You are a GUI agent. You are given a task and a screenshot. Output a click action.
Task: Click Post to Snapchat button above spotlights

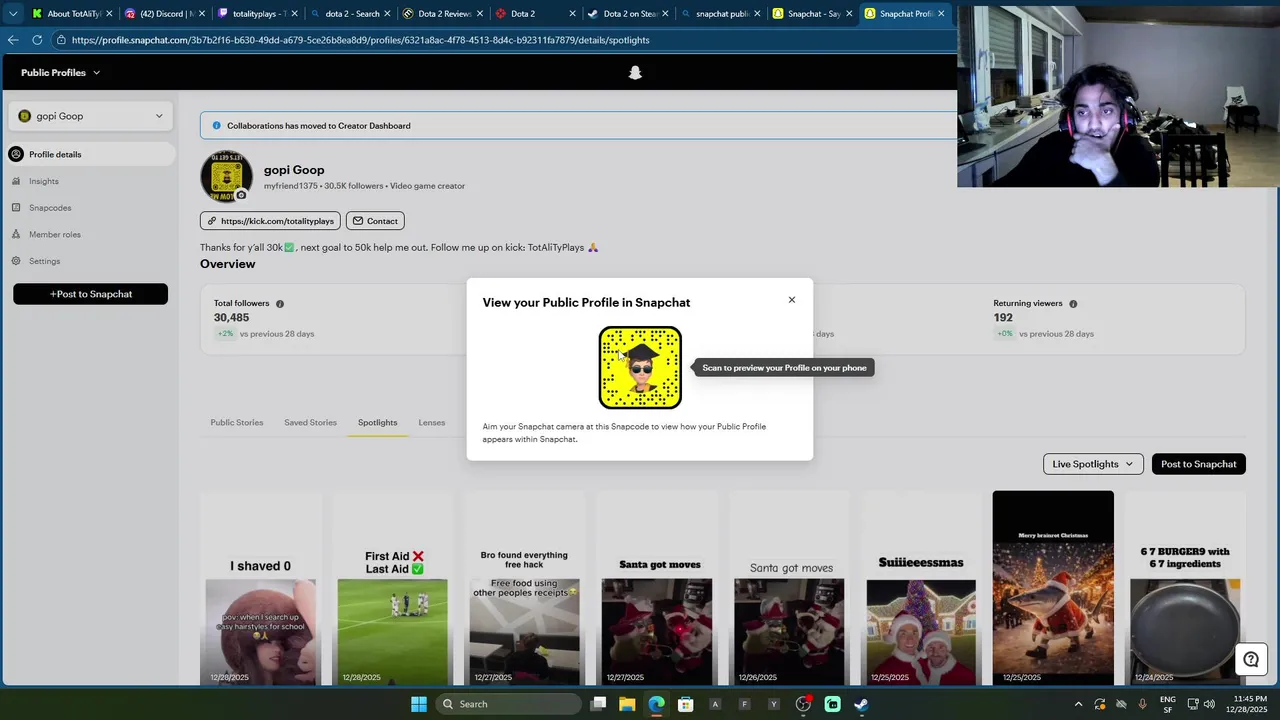[x=1199, y=464]
